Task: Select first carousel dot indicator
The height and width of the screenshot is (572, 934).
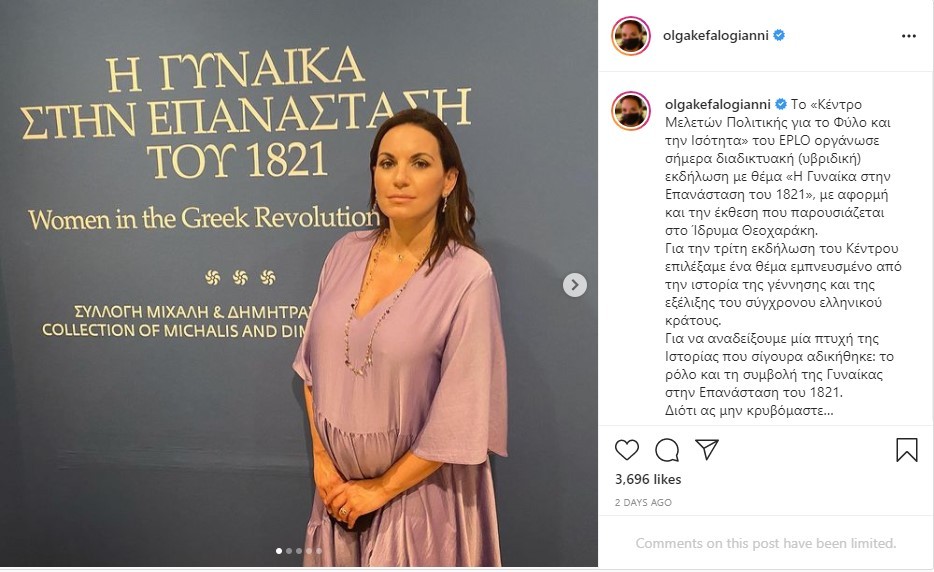Action: 279,551
